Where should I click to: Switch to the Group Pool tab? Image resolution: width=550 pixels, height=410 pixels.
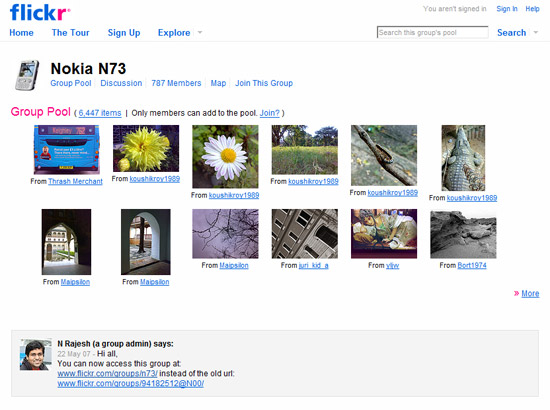coord(71,83)
